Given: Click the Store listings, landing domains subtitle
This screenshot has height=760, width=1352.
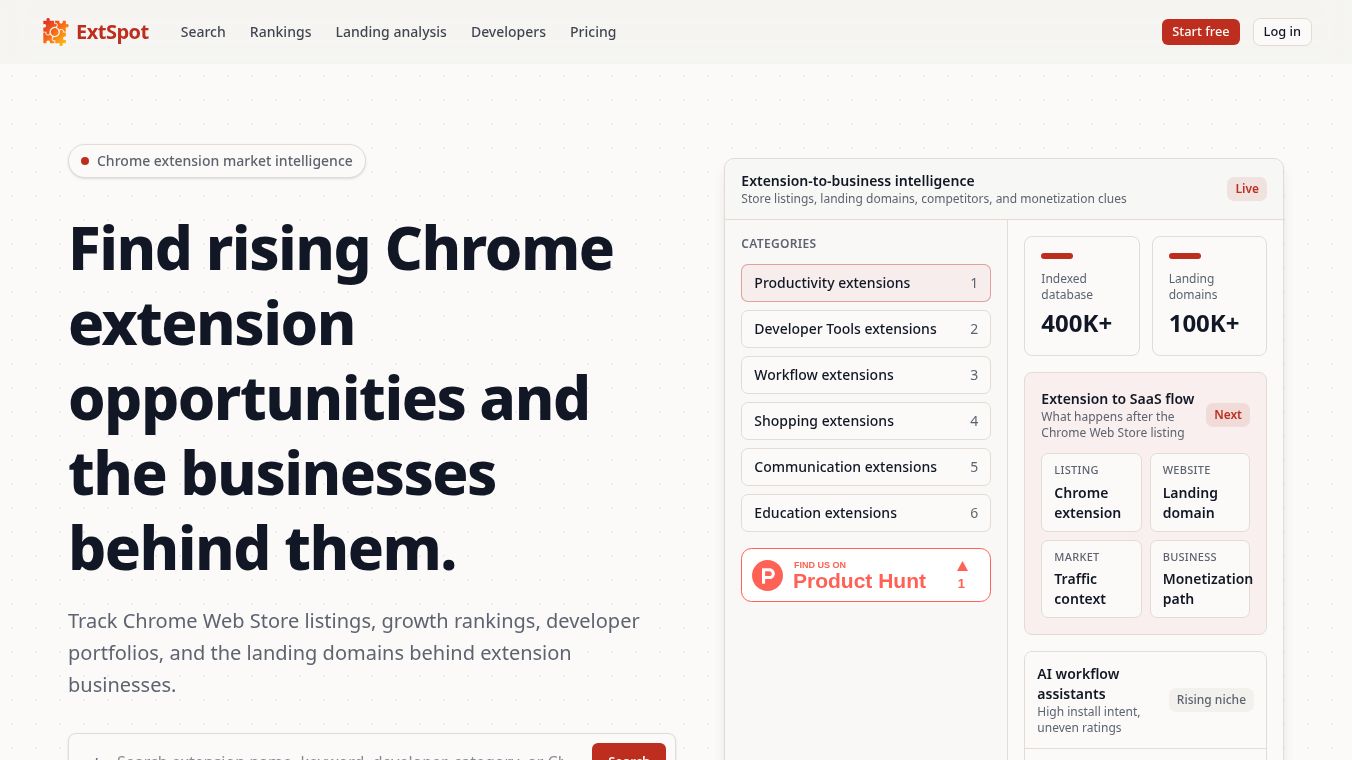Looking at the screenshot, I should (934, 199).
